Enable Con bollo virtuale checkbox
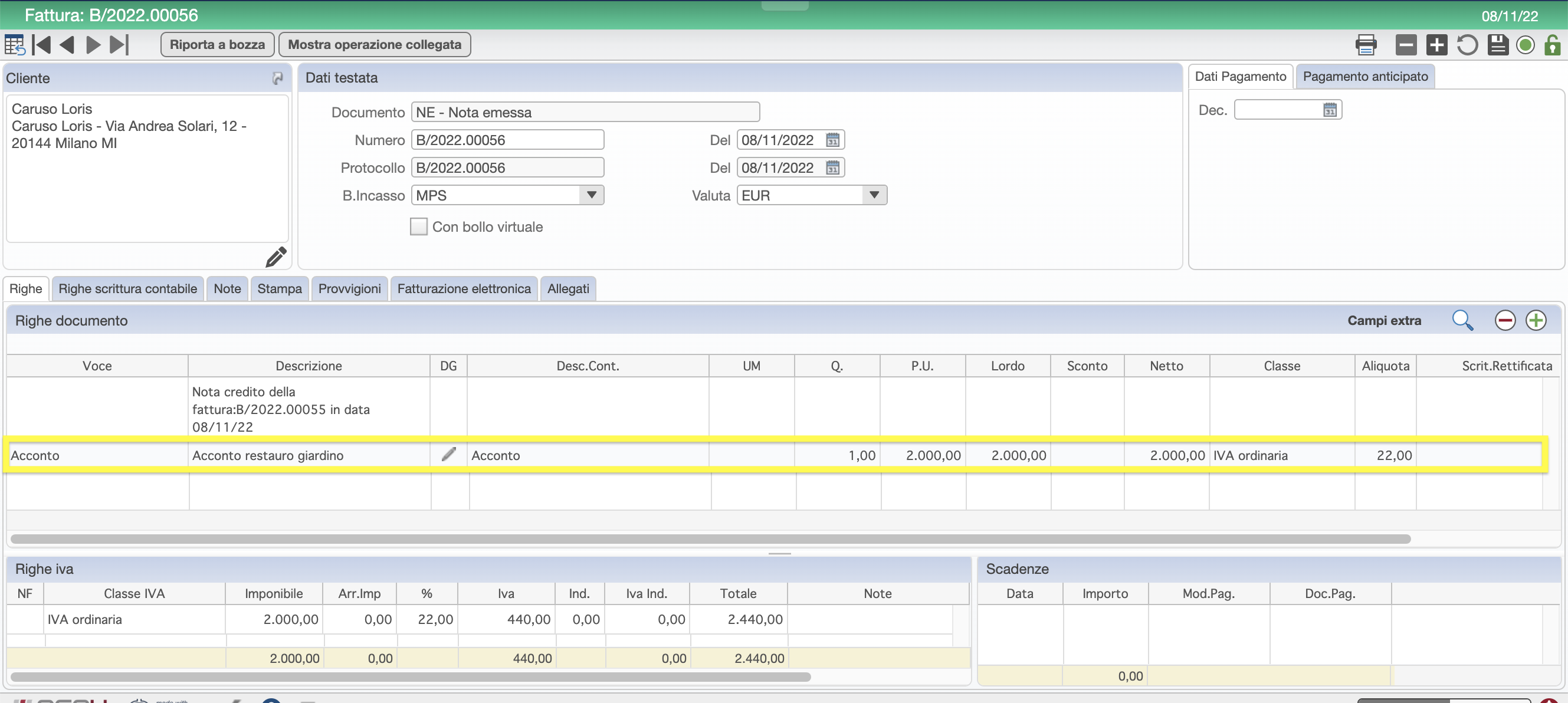Image resolution: width=1568 pixels, height=703 pixels. [x=419, y=226]
